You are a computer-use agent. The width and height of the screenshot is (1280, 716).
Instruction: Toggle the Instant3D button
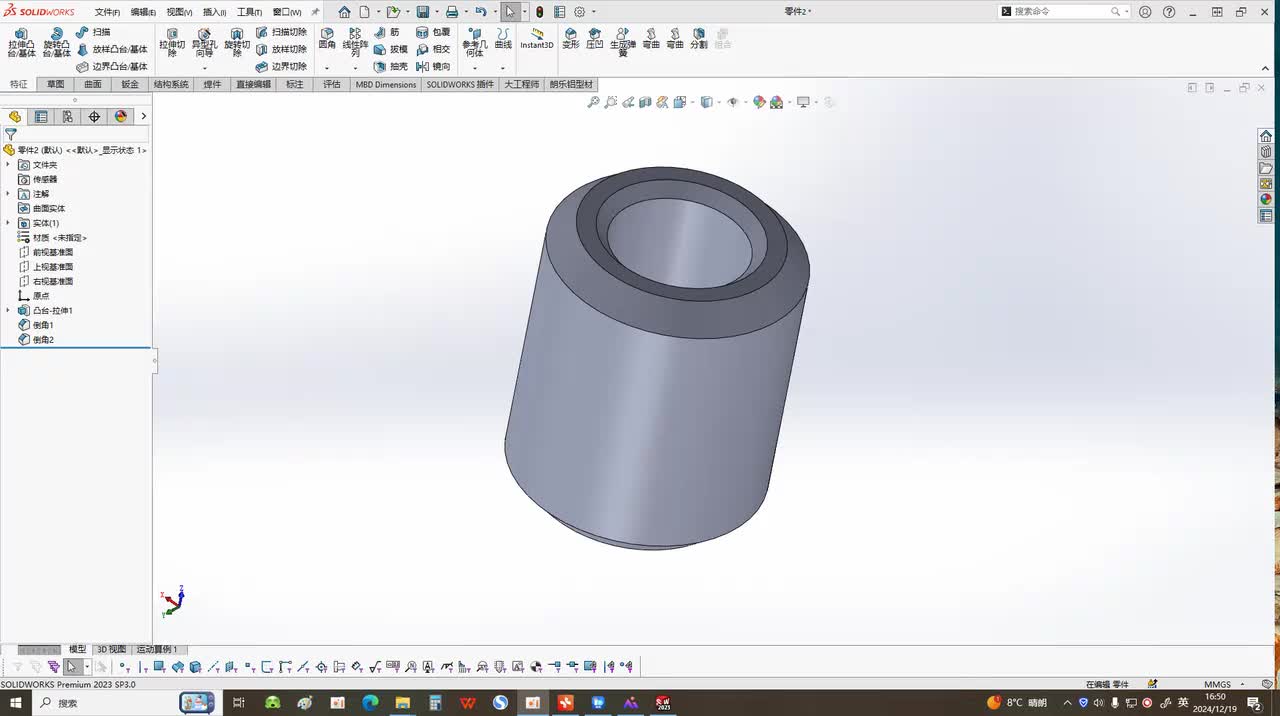click(537, 38)
